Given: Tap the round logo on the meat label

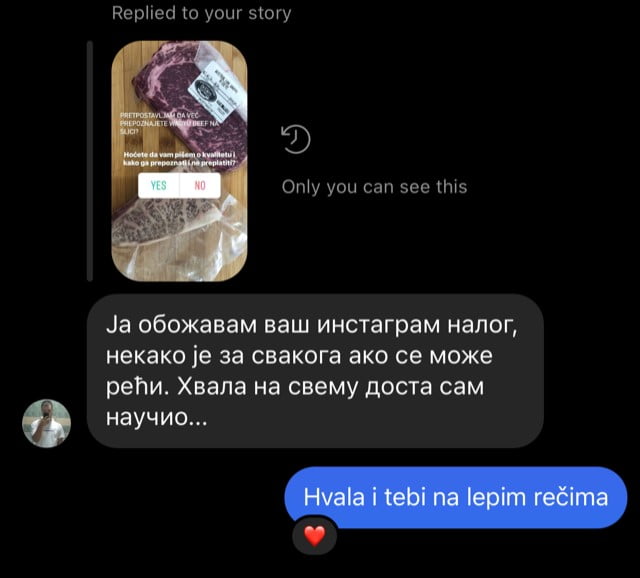Looking at the screenshot, I should [203, 90].
